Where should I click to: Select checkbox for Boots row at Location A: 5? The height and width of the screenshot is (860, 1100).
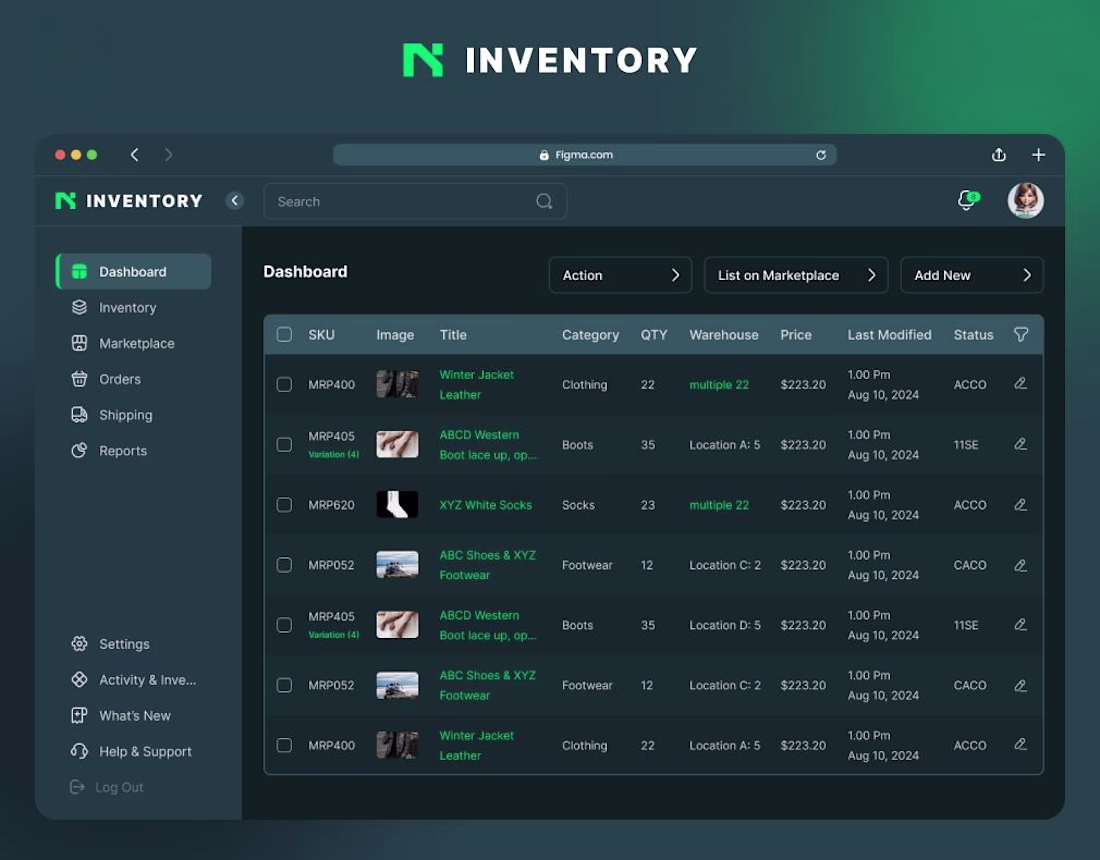tap(284, 445)
